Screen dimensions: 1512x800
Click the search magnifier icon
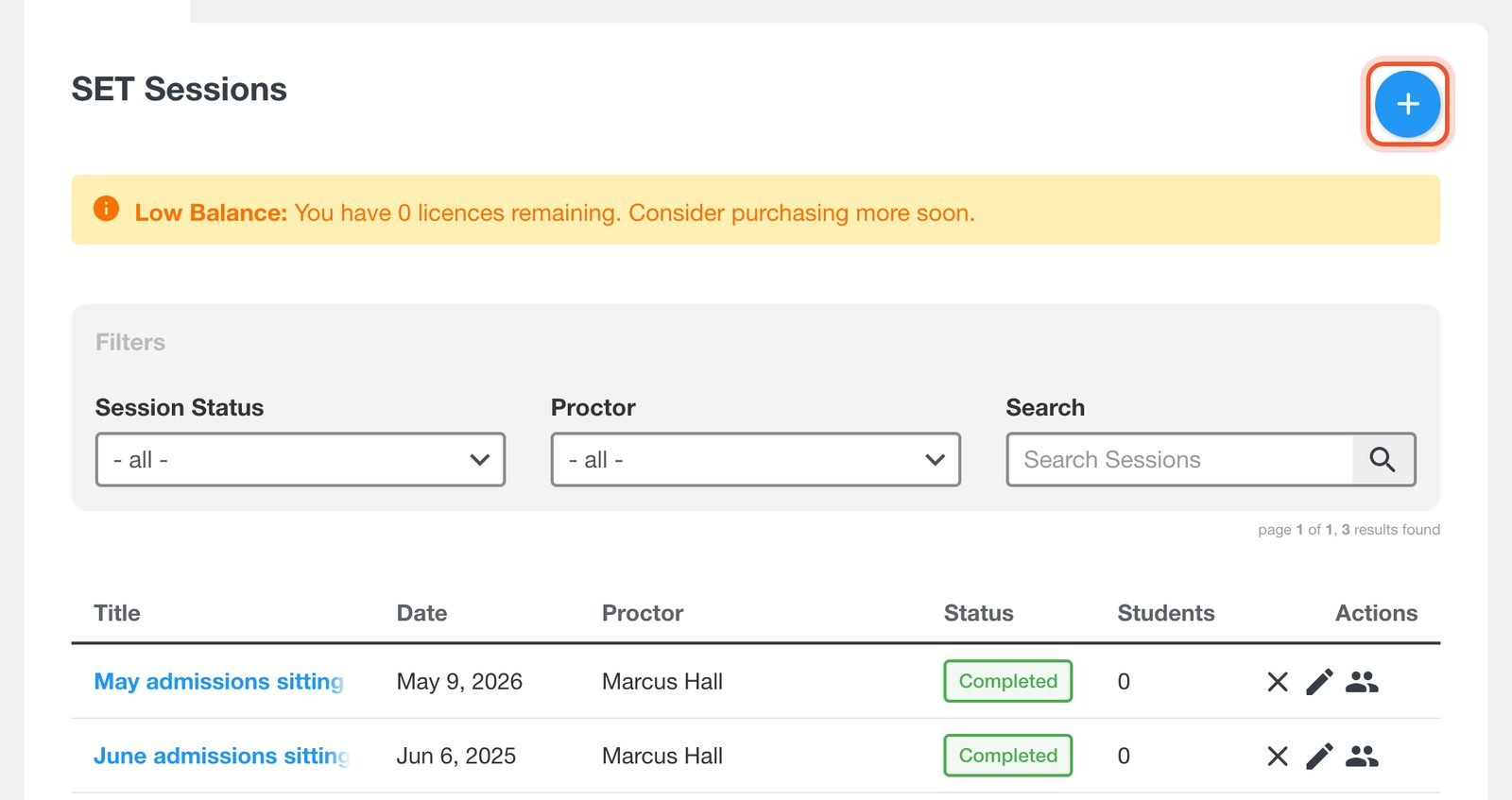1383,460
